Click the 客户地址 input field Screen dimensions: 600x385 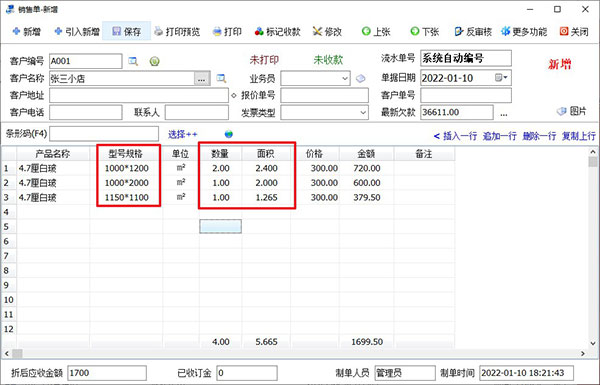pyautogui.click(x=139, y=95)
